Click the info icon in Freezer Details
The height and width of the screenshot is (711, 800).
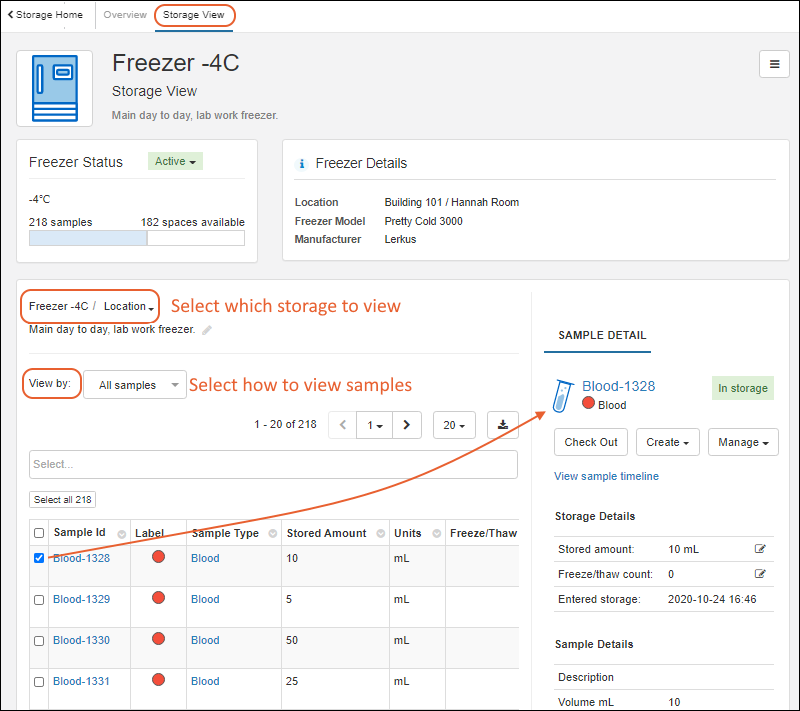click(x=302, y=164)
